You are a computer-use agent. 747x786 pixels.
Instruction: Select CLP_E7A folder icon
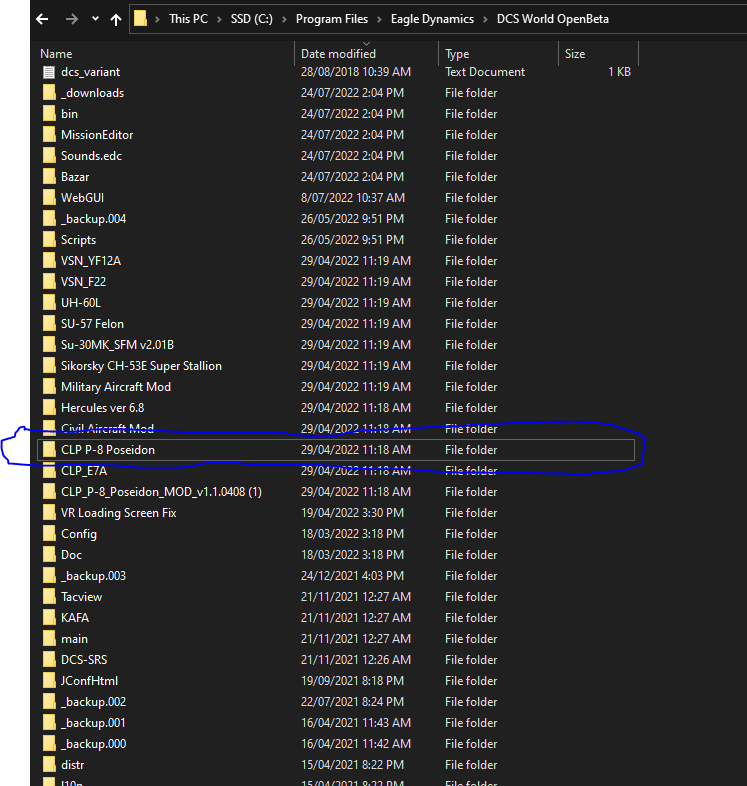(x=49, y=471)
